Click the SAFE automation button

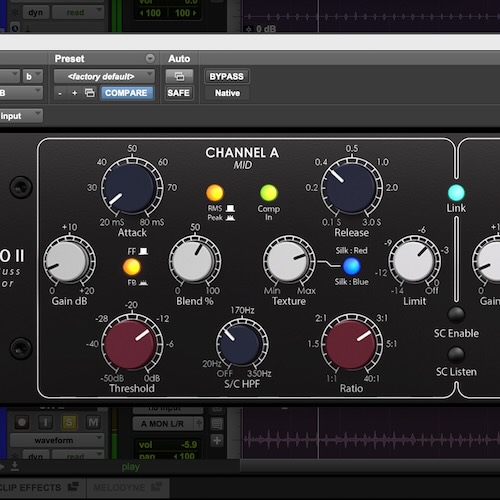(179, 93)
